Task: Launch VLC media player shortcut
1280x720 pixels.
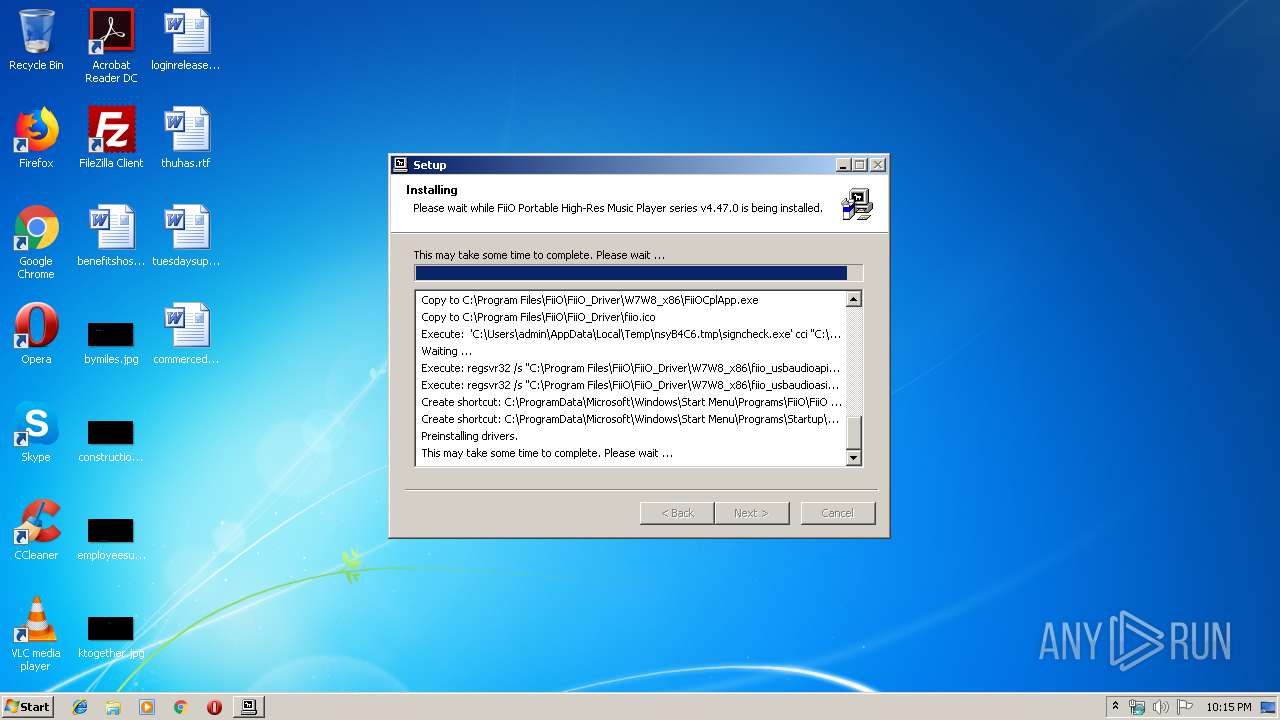Action: 36,634
